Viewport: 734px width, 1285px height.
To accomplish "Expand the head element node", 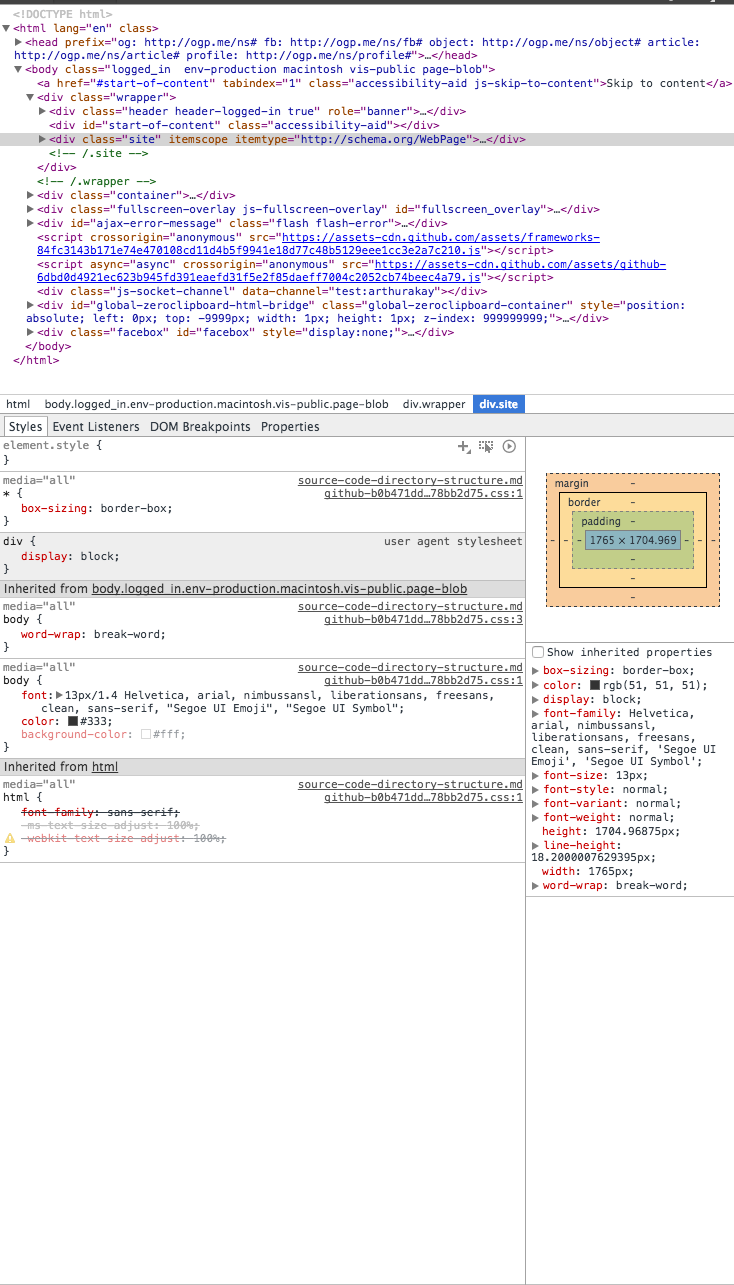I will point(19,42).
